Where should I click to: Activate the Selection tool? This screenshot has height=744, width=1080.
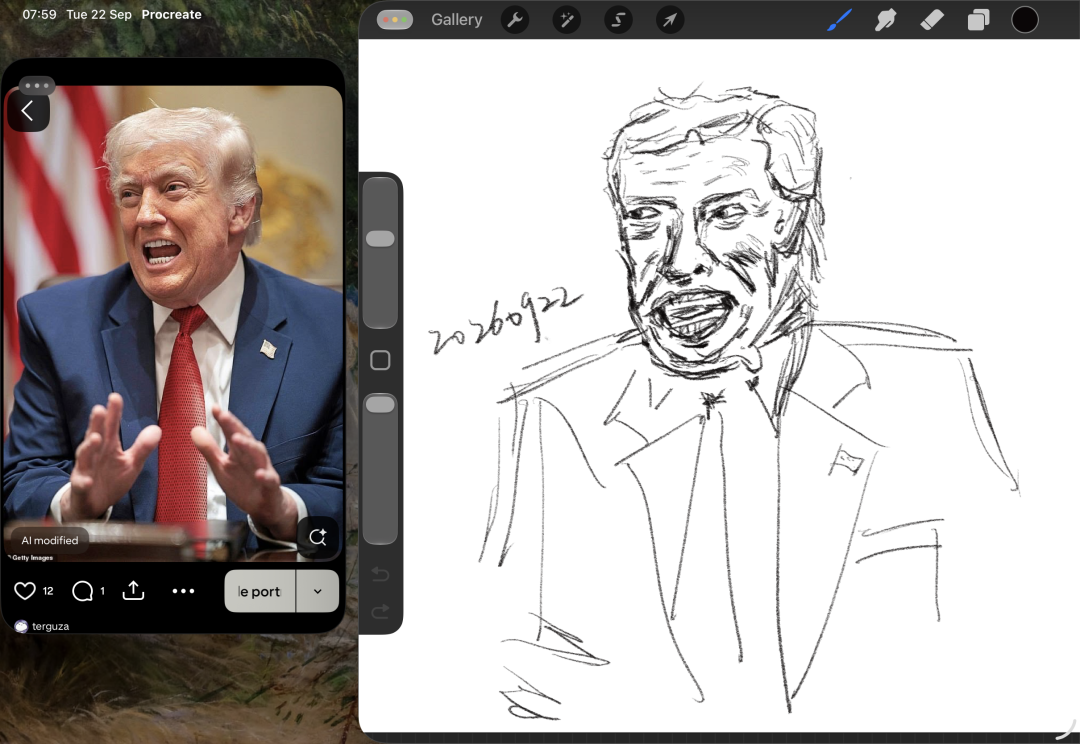(x=619, y=20)
